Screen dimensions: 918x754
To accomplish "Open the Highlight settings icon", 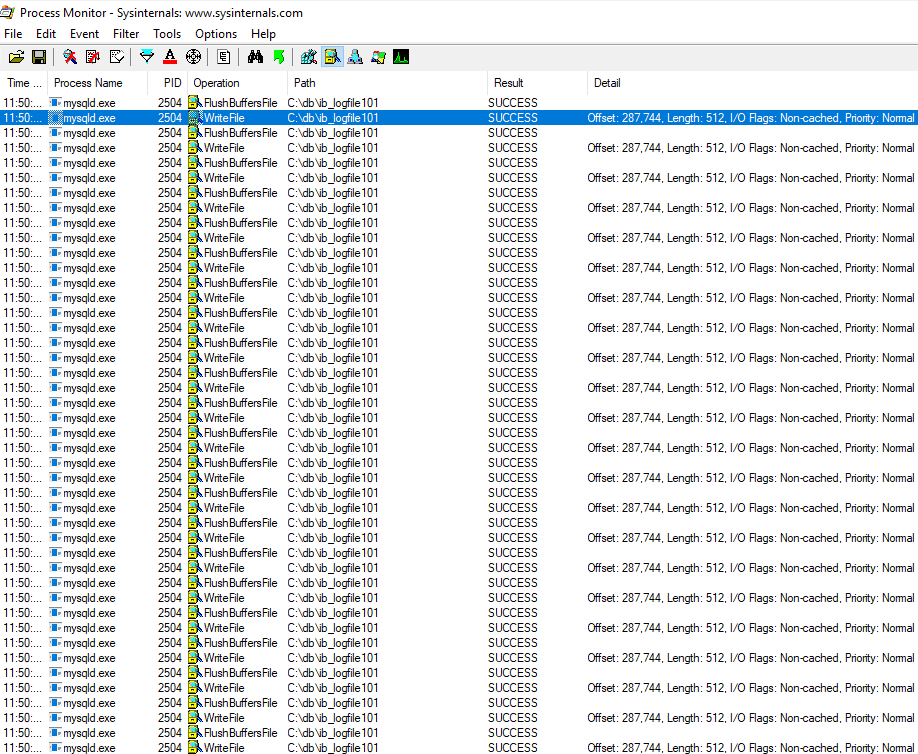I will point(170,57).
